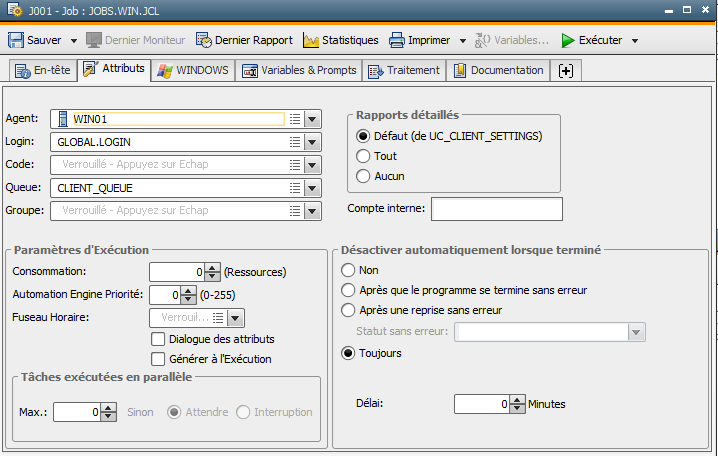This screenshot has width=718, height=456.
Task: Expand the Login dropdown arrow
Action: point(312,142)
